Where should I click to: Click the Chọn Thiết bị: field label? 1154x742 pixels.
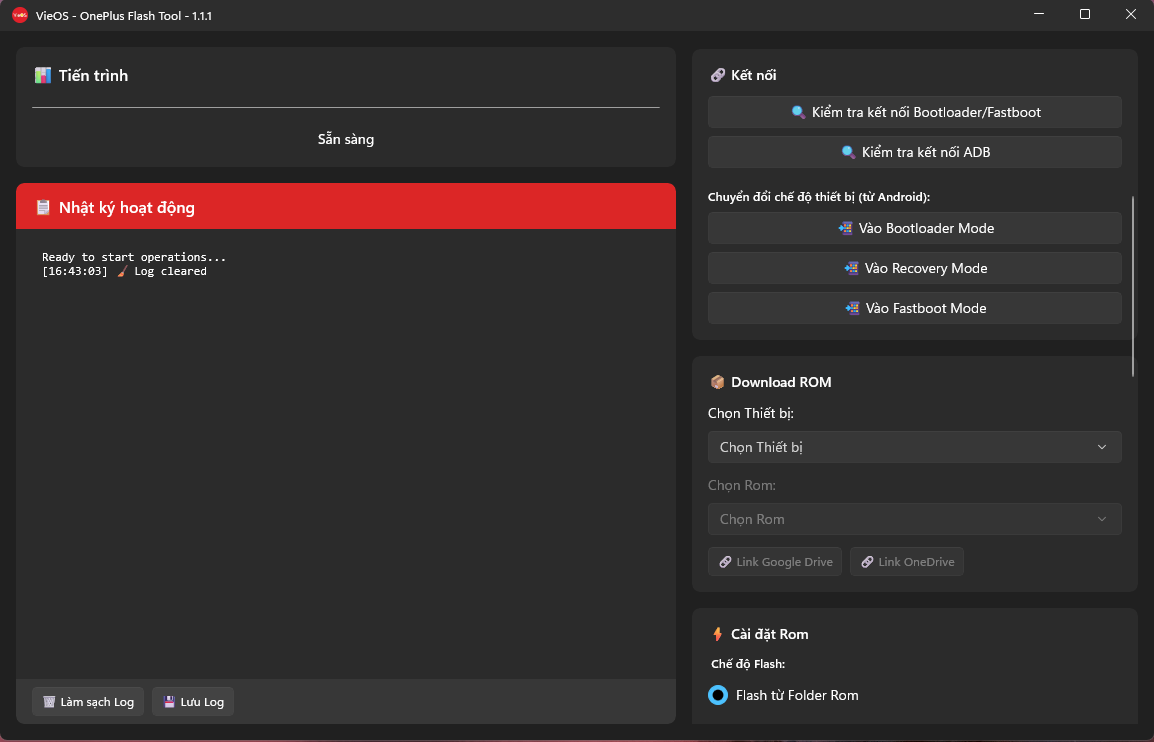pos(751,413)
